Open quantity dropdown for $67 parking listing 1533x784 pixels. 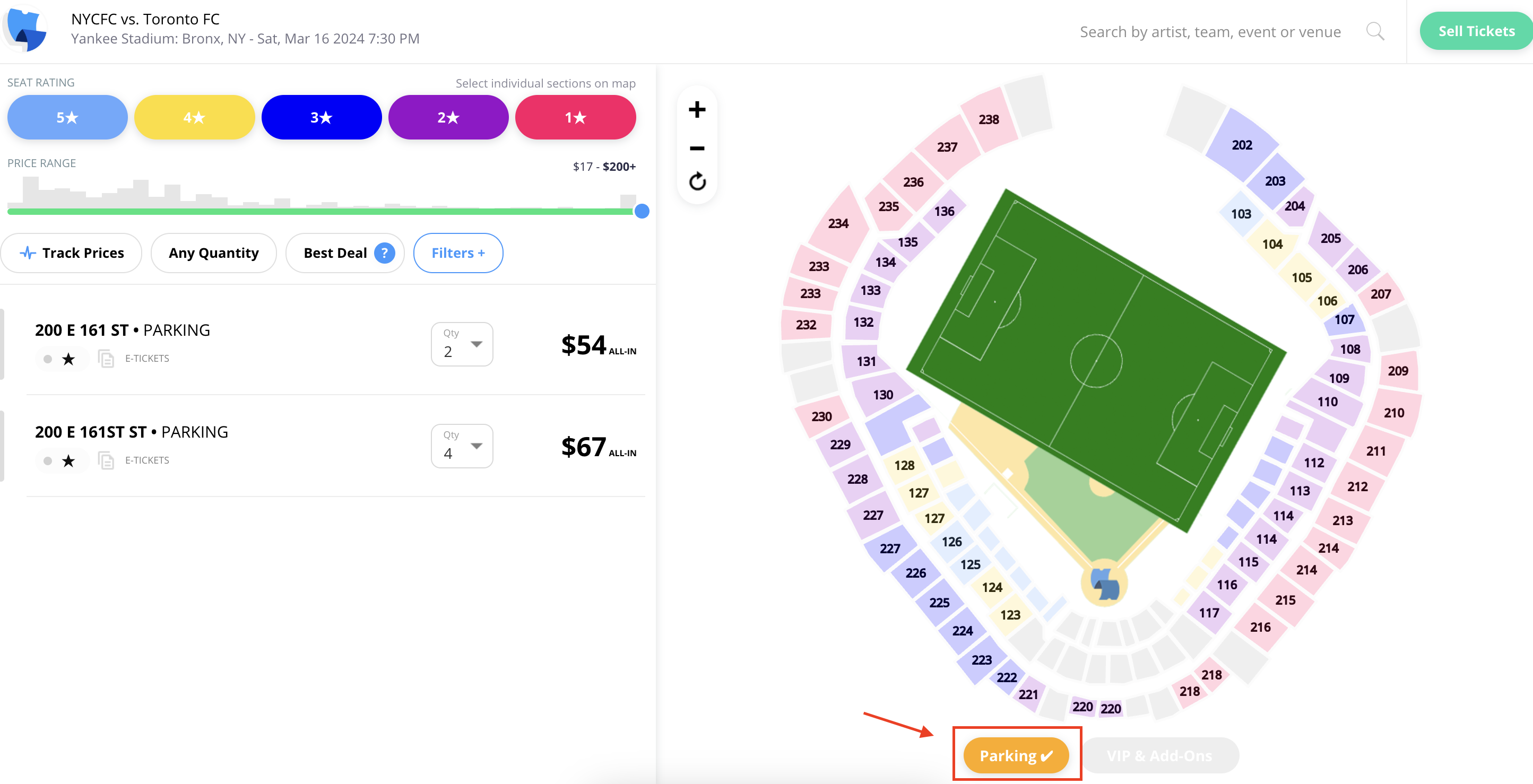462,446
